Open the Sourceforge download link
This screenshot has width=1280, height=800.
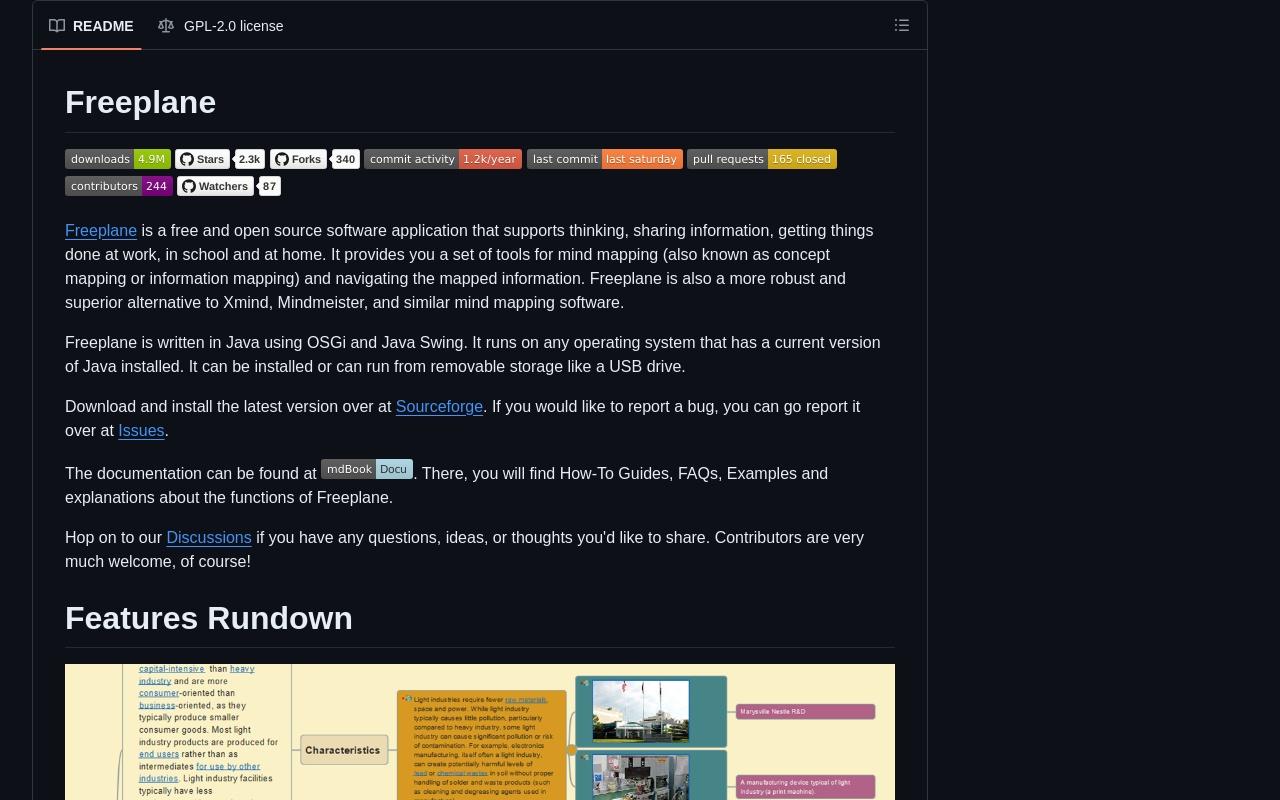439,406
